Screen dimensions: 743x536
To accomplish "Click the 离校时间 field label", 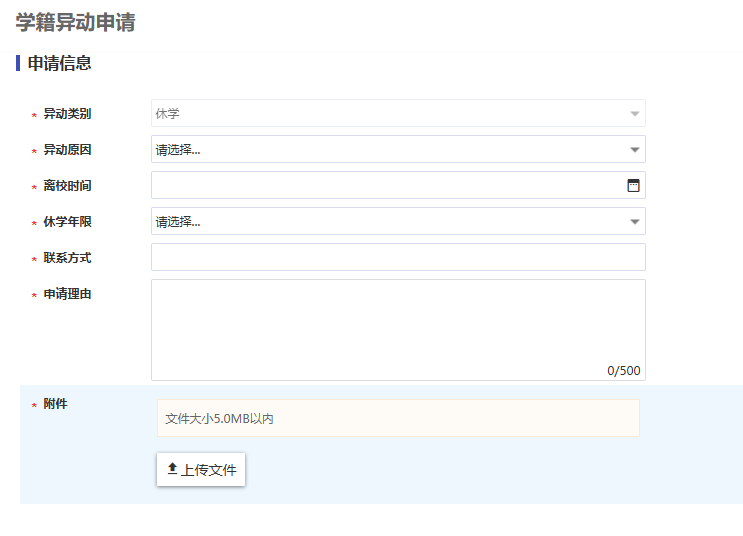I will [x=67, y=186].
